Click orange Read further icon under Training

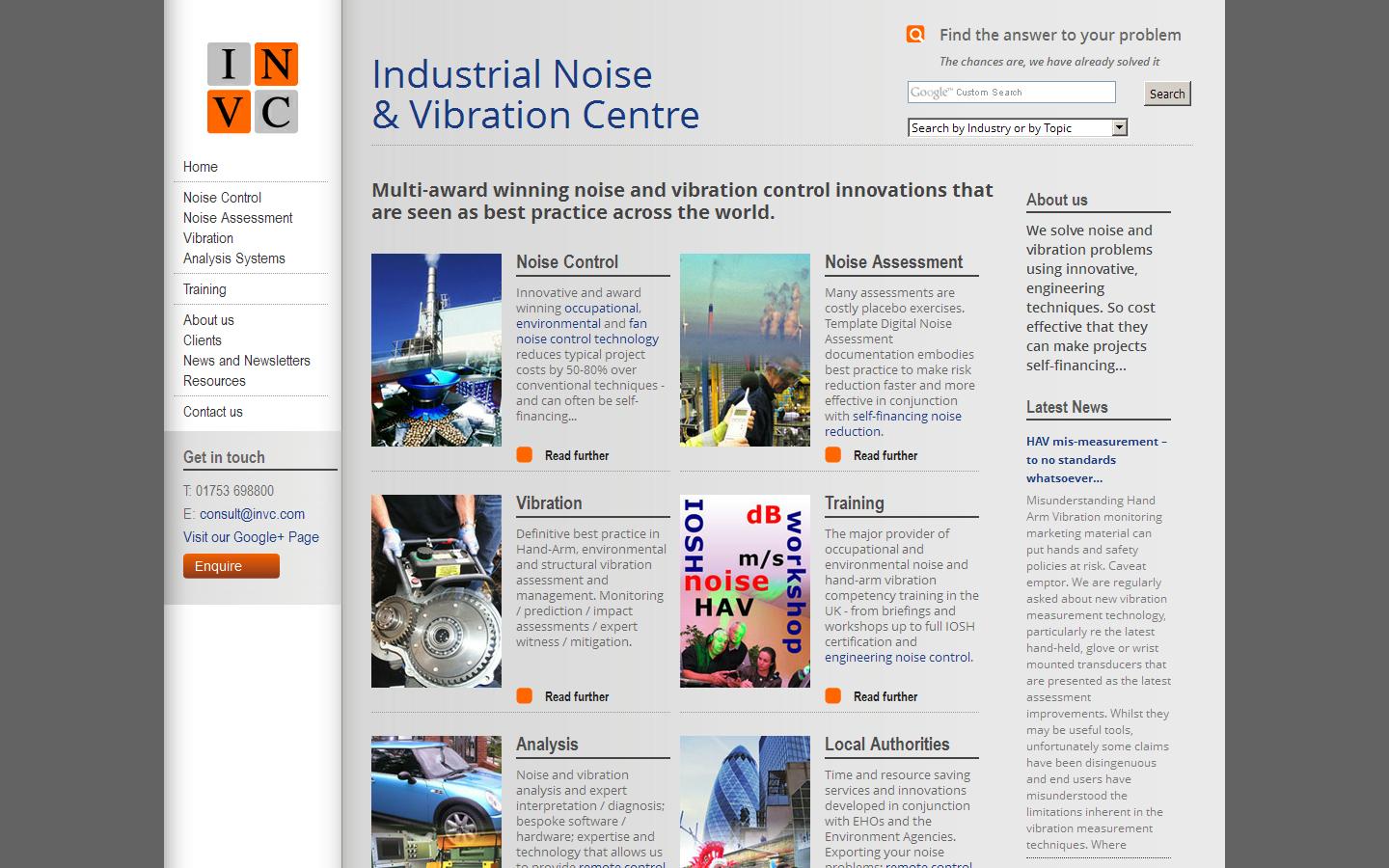[x=832, y=696]
